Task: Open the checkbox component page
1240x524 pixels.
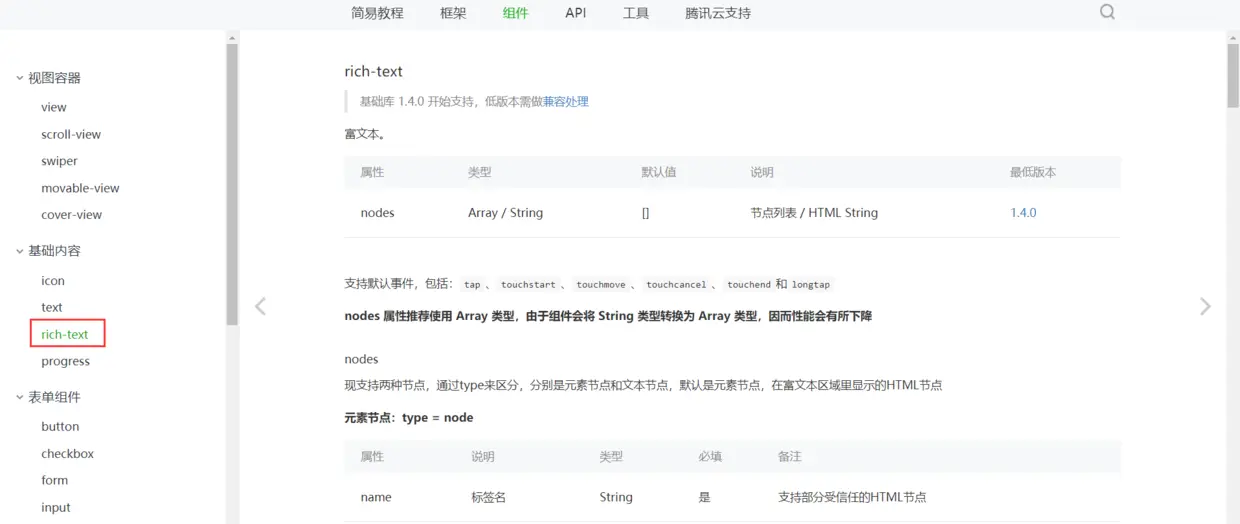Action: pyautogui.click(x=67, y=453)
